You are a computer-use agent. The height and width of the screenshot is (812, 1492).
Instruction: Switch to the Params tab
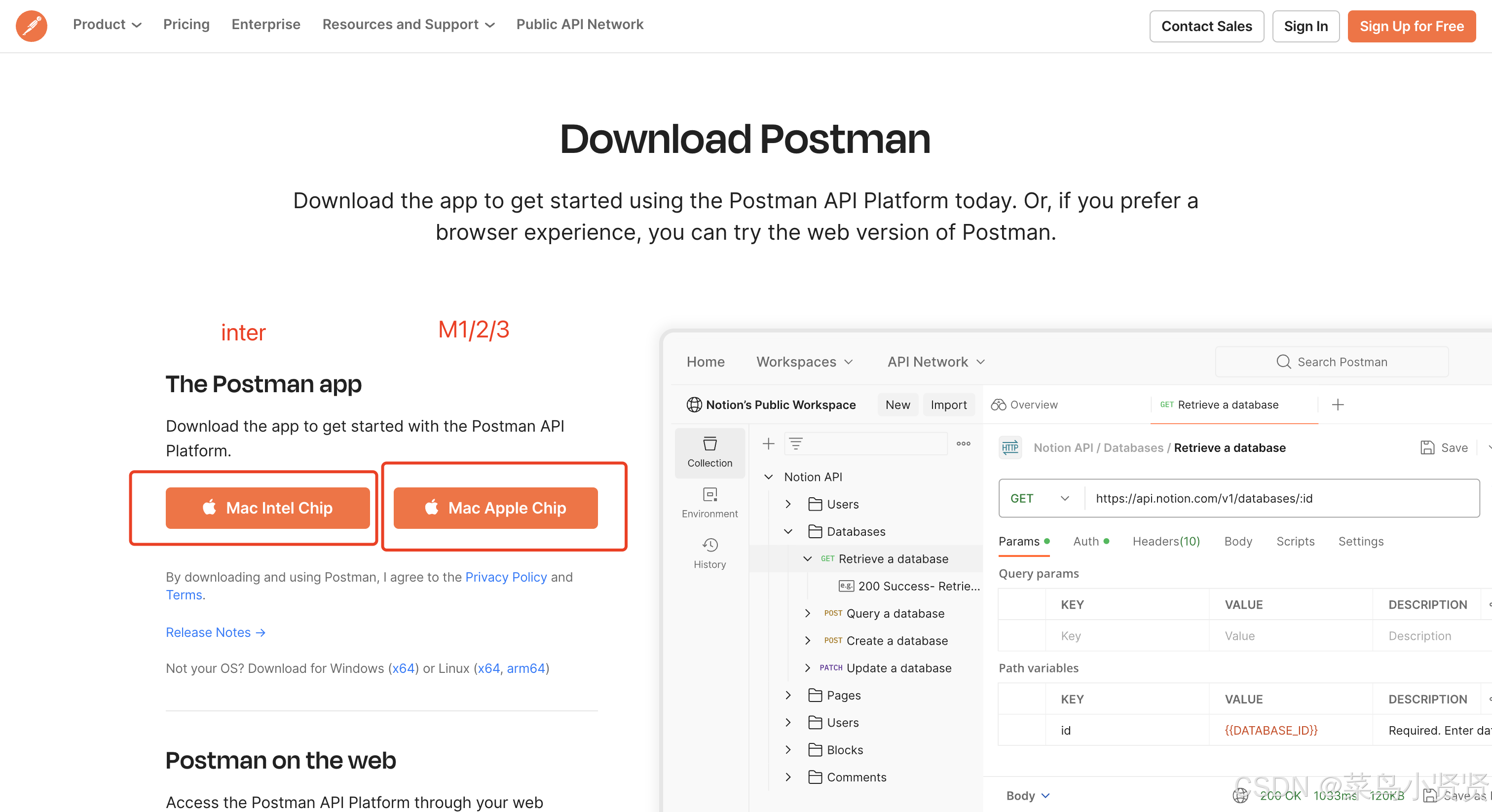[1024, 542]
